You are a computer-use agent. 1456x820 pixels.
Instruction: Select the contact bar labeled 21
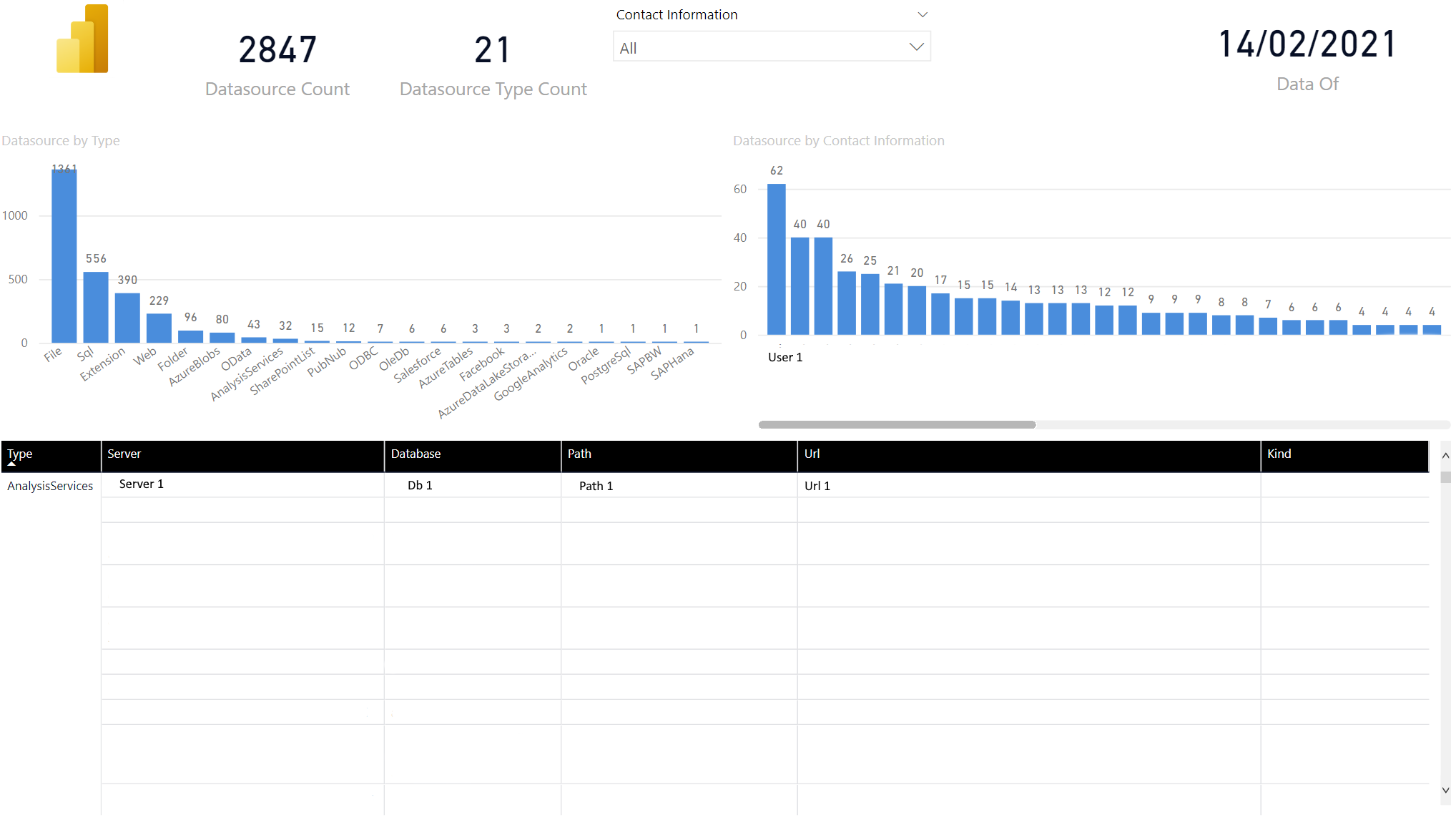[x=893, y=309]
